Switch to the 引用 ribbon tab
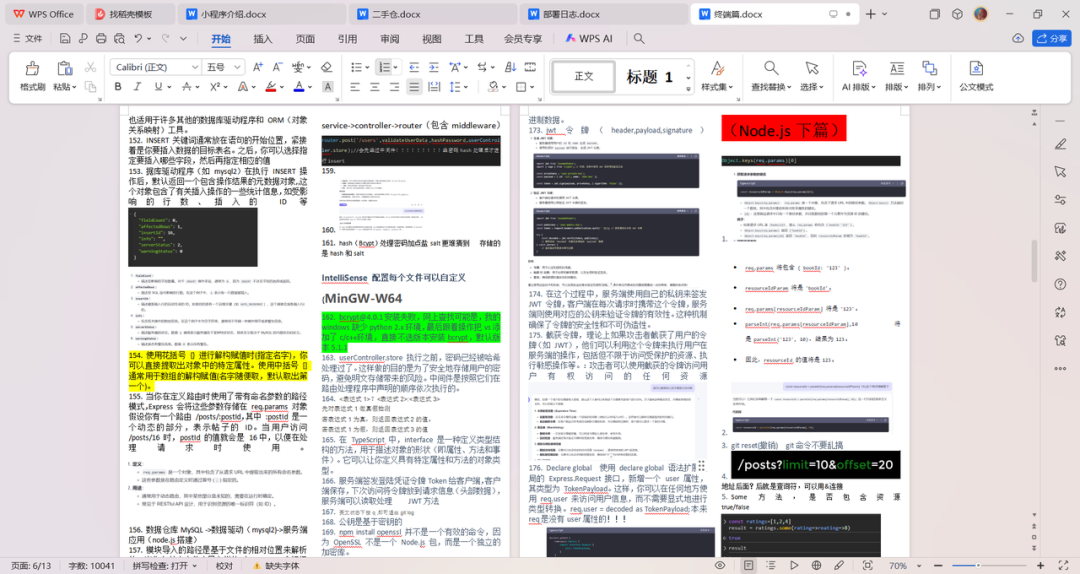Screen dimensions: 1080x574 tap(347, 39)
